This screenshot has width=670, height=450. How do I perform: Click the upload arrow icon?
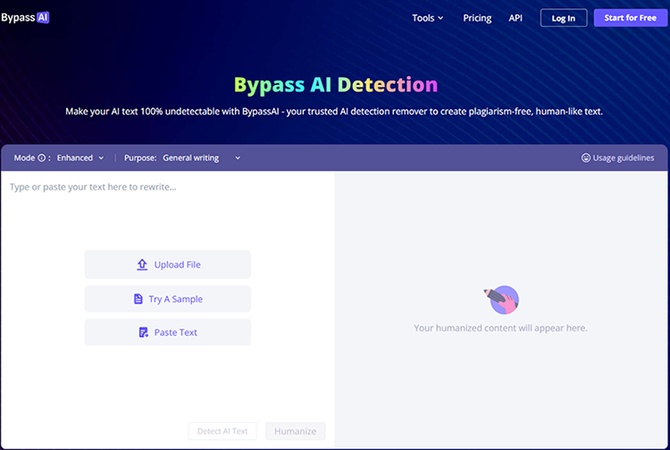click(x=142, y=265)
